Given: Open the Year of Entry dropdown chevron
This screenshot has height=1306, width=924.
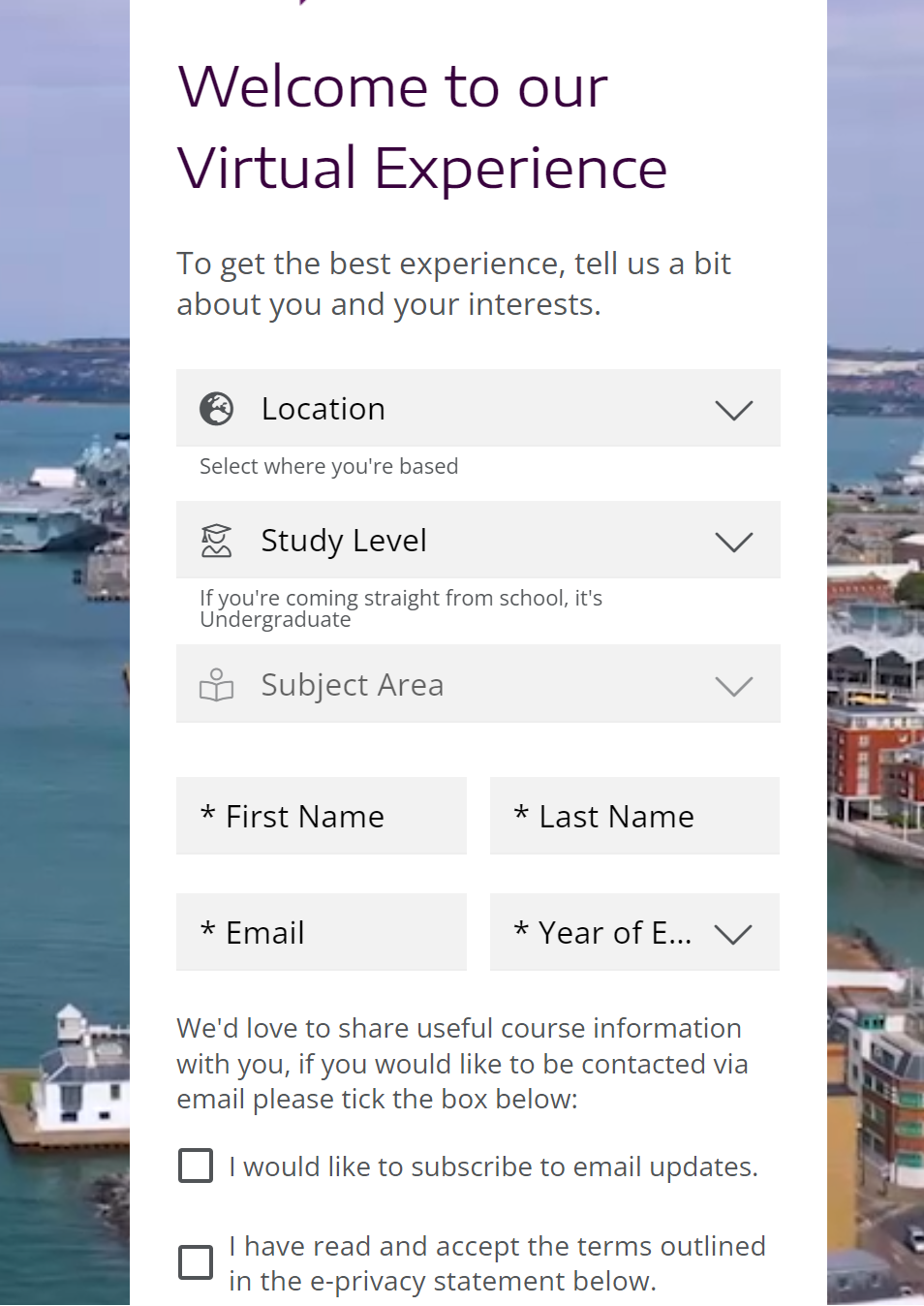Looking at the screenshot, I should [733, 934].
